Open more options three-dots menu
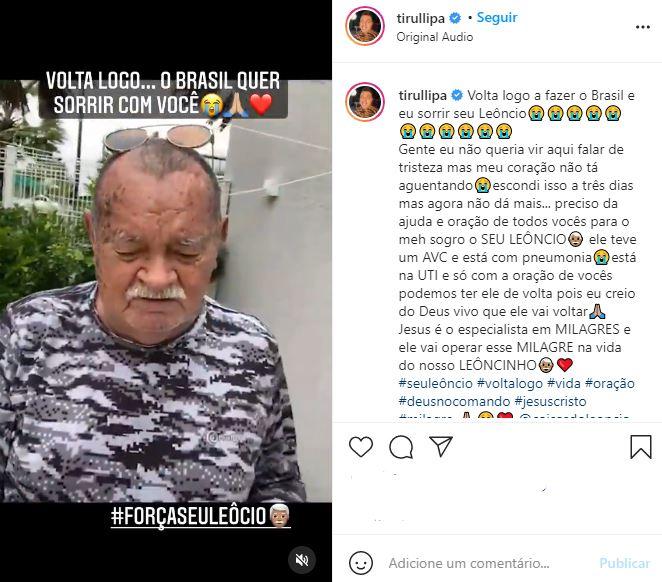662x582 pixels. pos(643,27)
